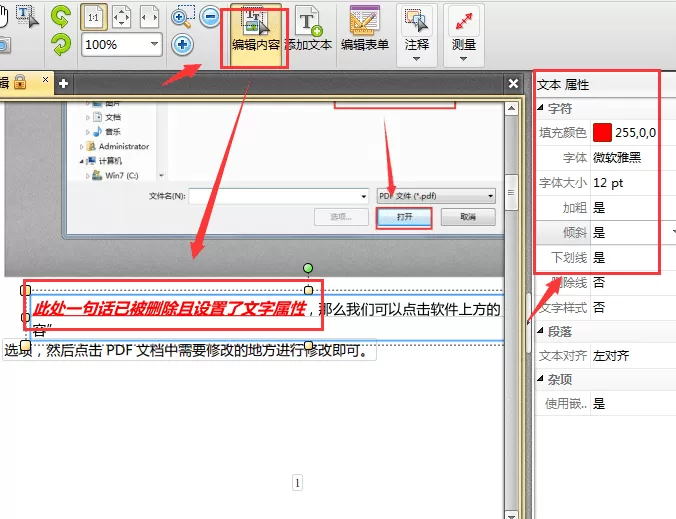
Task: Open the 100% zoom level dropdown
Action: click(x=154, y=44)
